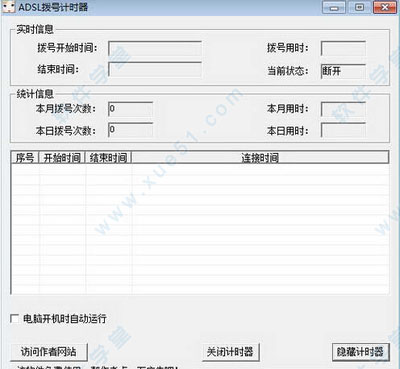Image resolution: width=400 pixels, height=369 pixels.
Task: Click the 本月用时 label
Action: pyautogui.click(x=288, y=109)
